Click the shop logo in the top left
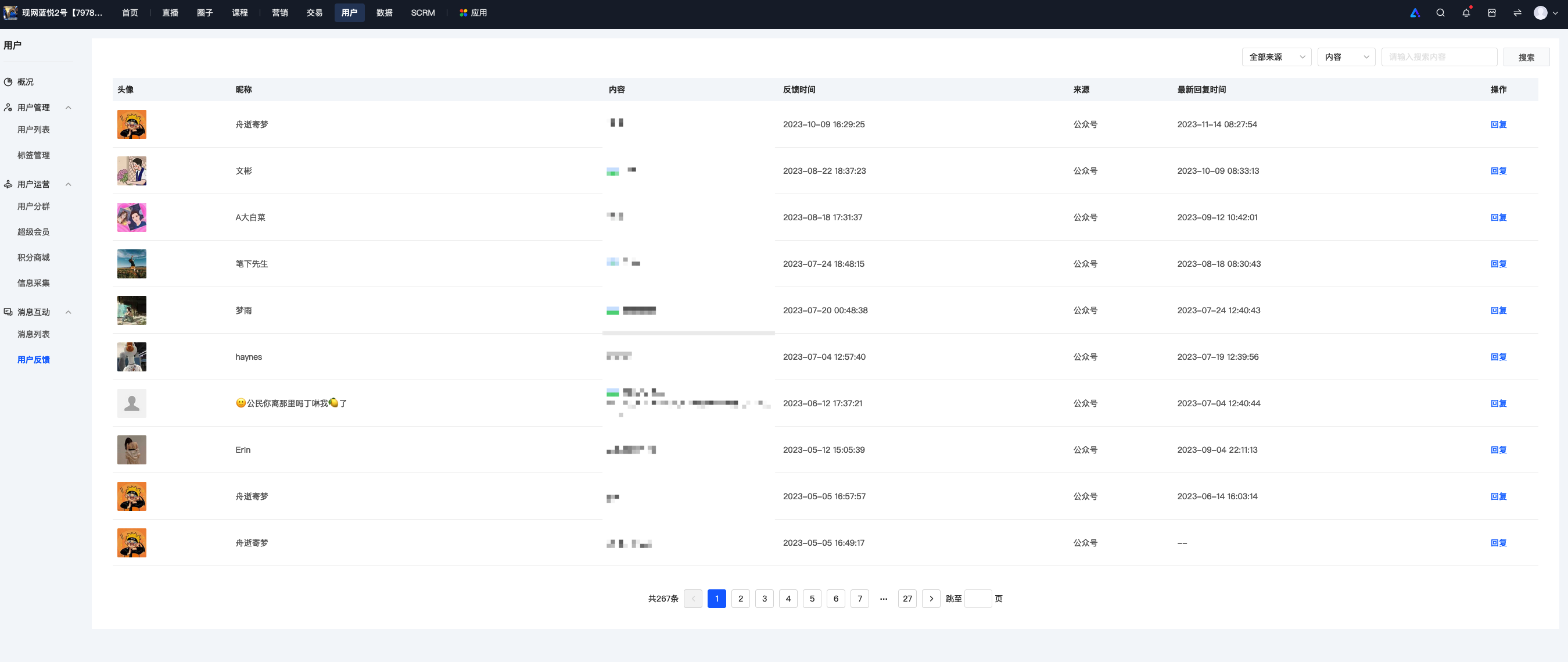Viewport: 1568px width, 662px height. (10, 12)
